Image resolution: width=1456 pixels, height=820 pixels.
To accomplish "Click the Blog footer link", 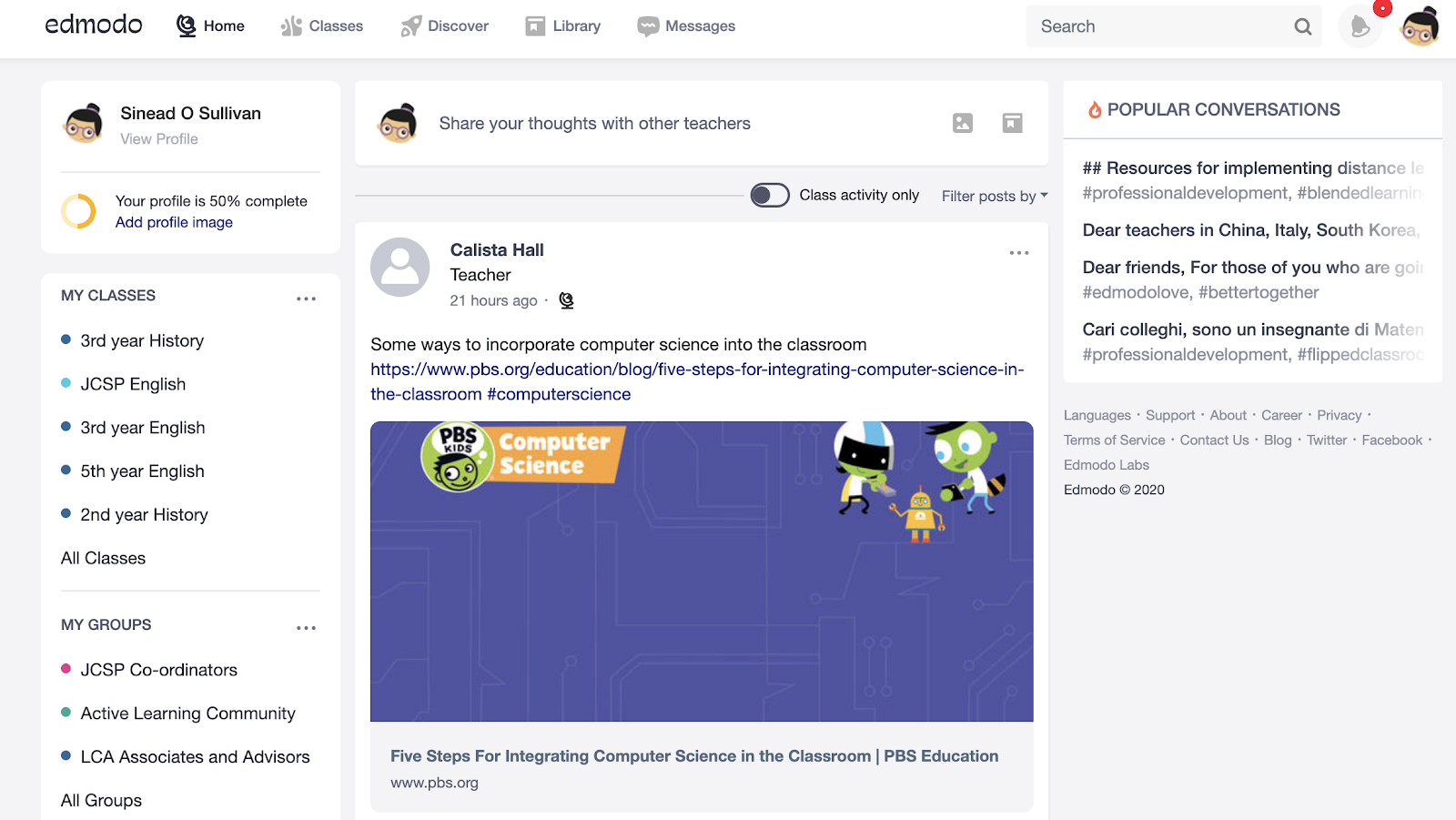I will [1278, 440].
